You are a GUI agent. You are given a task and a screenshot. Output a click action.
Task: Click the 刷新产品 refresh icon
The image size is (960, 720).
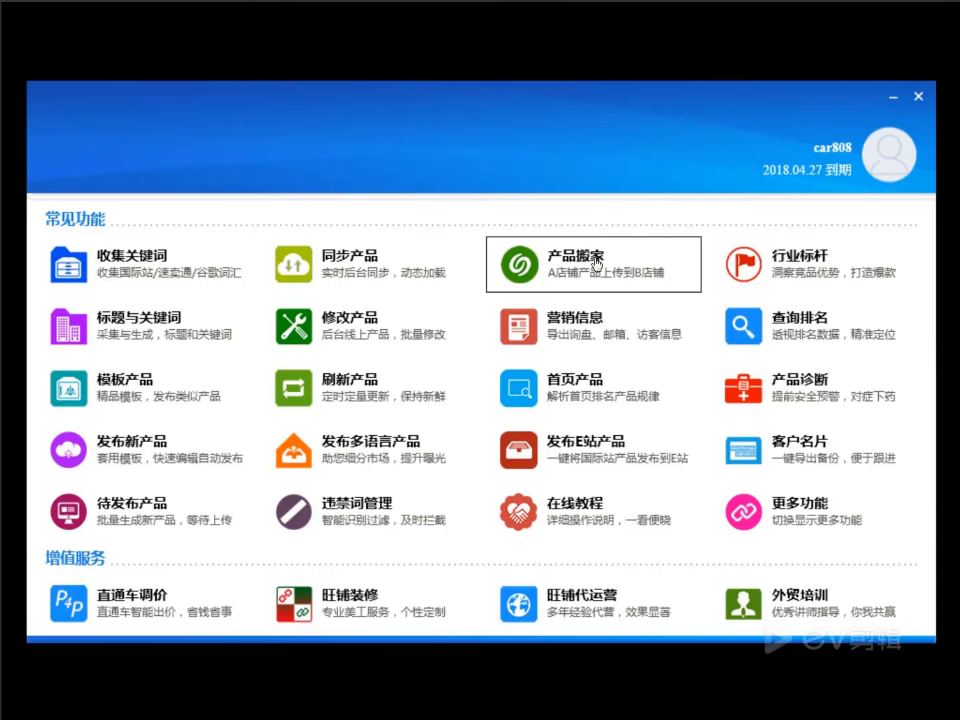tap(294, 388)
